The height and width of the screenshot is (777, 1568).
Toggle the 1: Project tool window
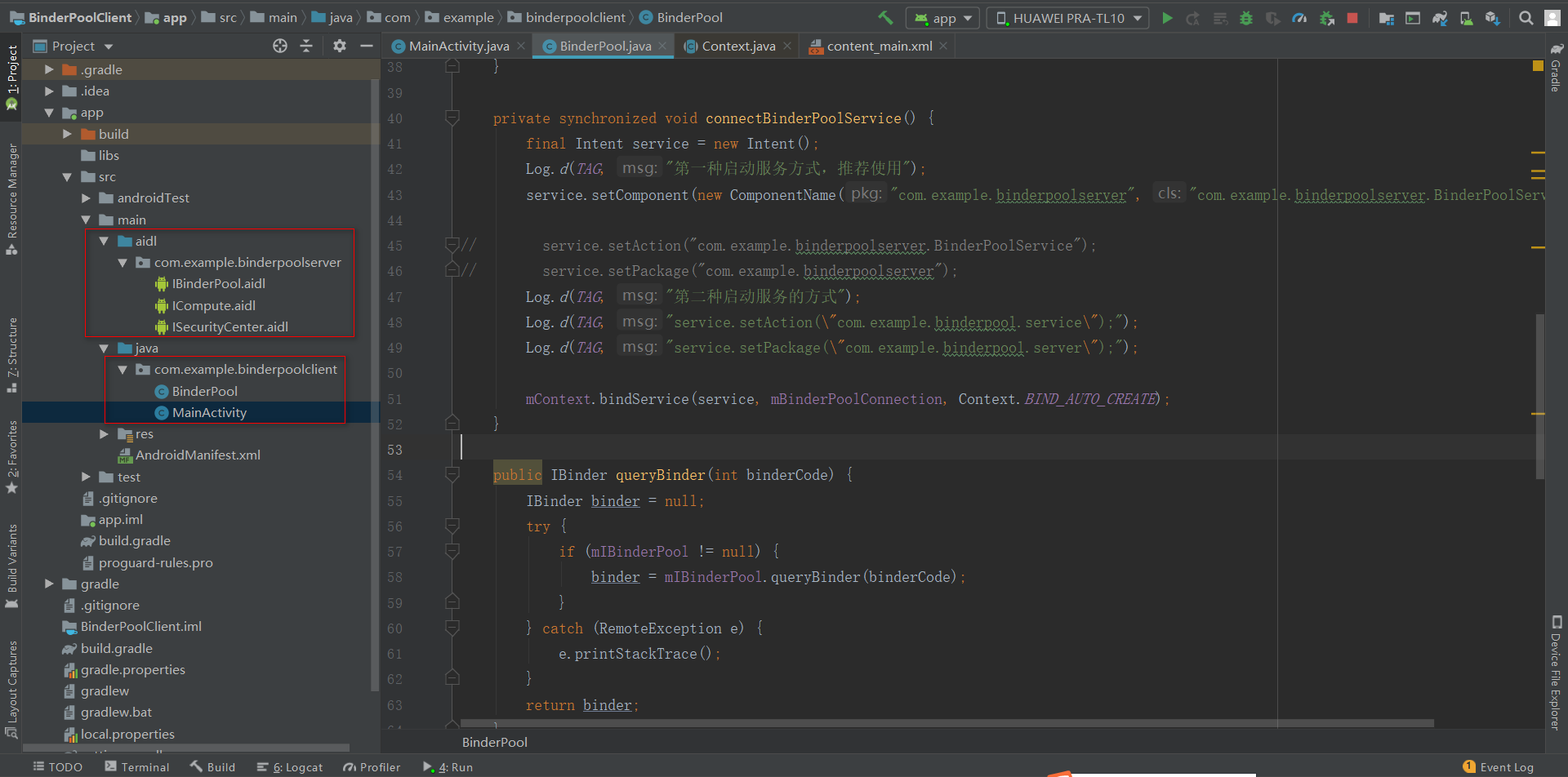coord(11,76)
